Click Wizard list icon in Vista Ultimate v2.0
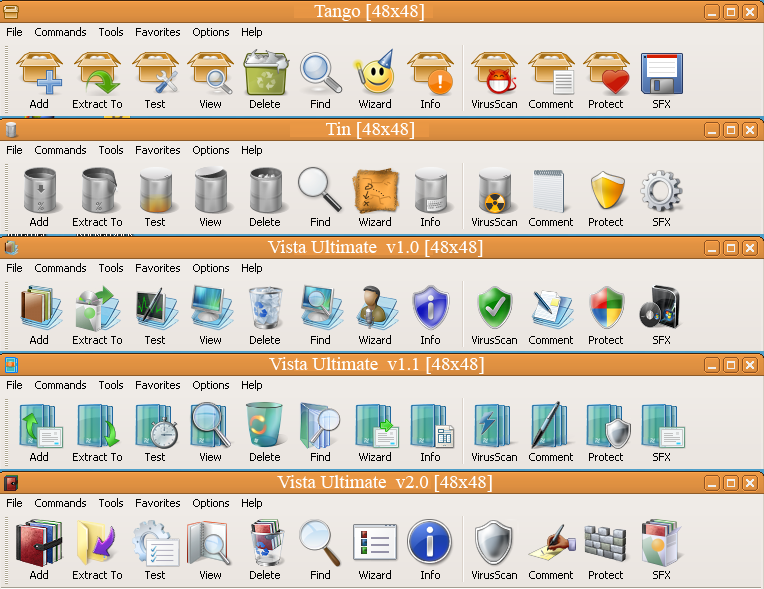The image size is (764, 589). point(375,542)
